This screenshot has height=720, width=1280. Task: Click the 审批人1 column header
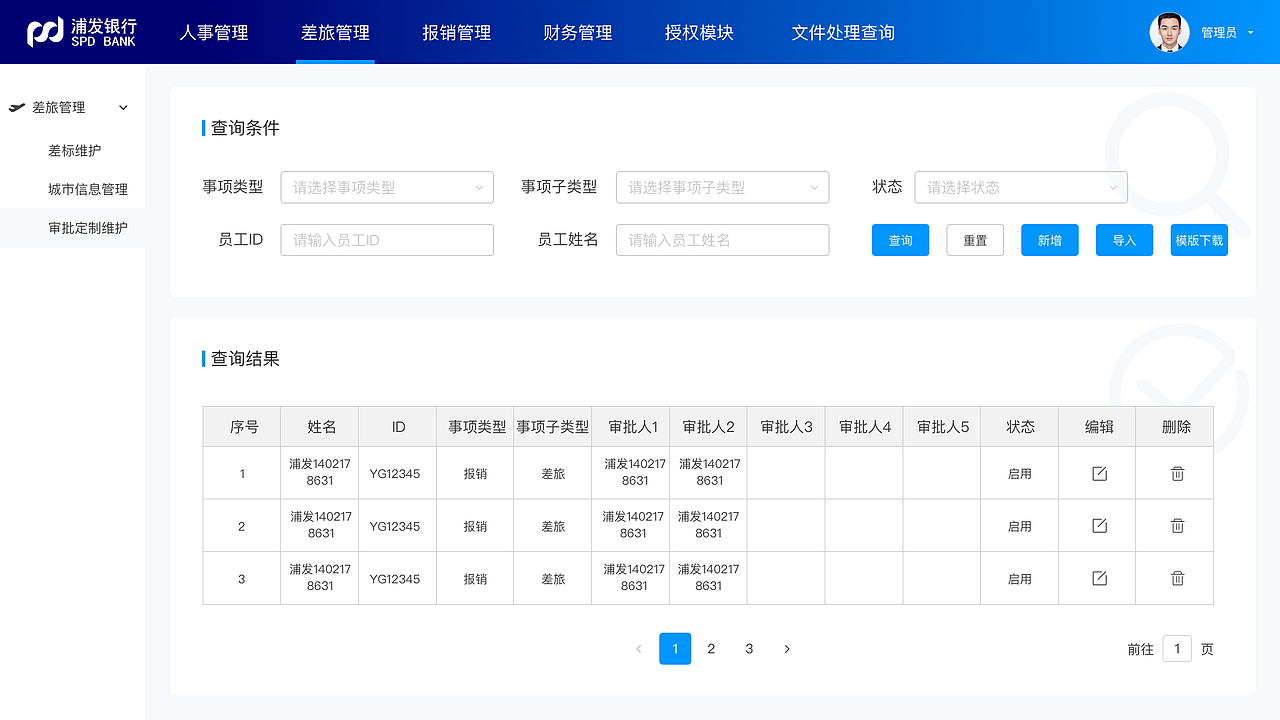(x=633, y=427)
